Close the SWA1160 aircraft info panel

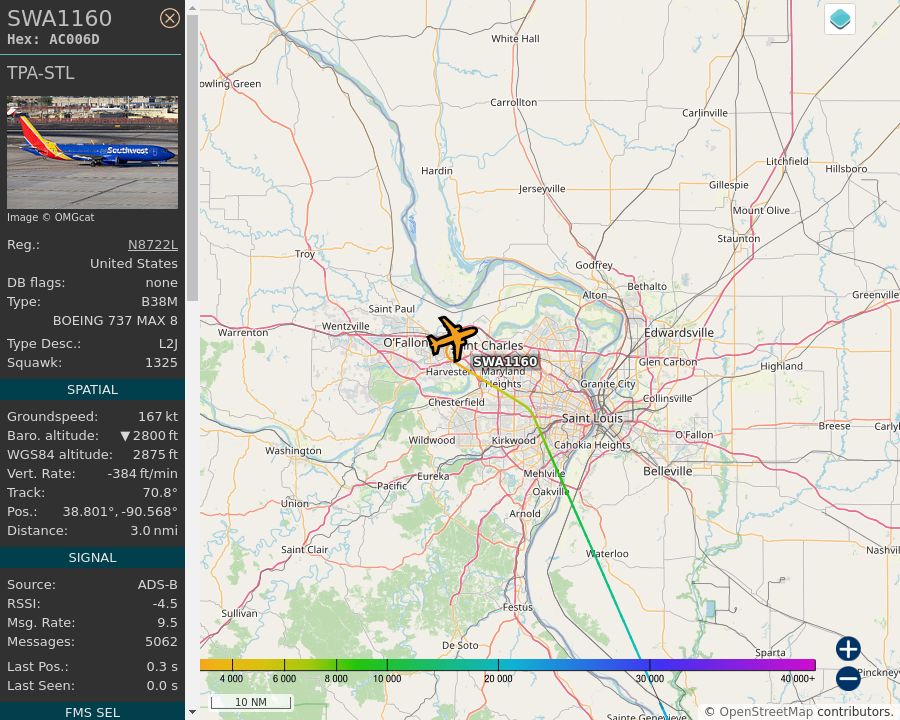coord(169,18)
